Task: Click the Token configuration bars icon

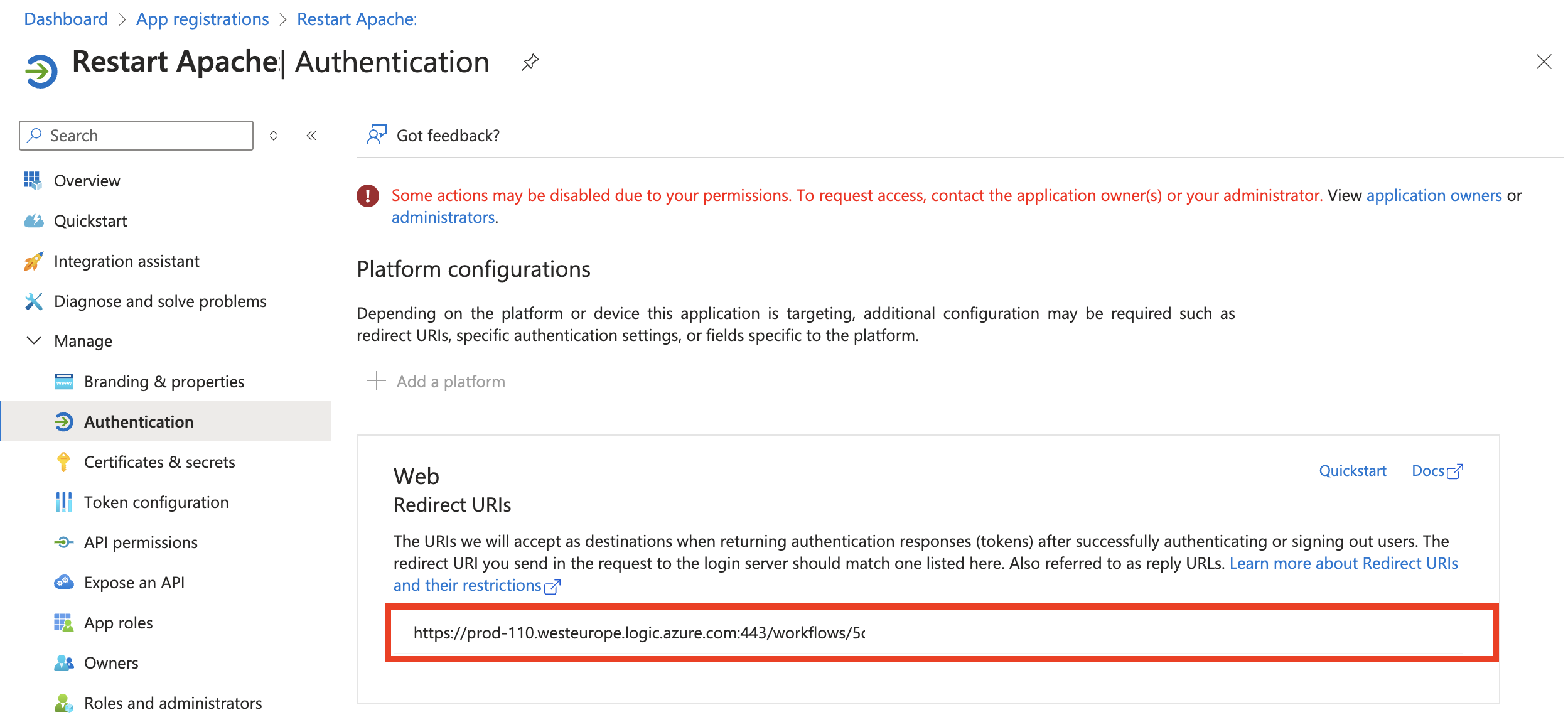Action: coord(63,502)
